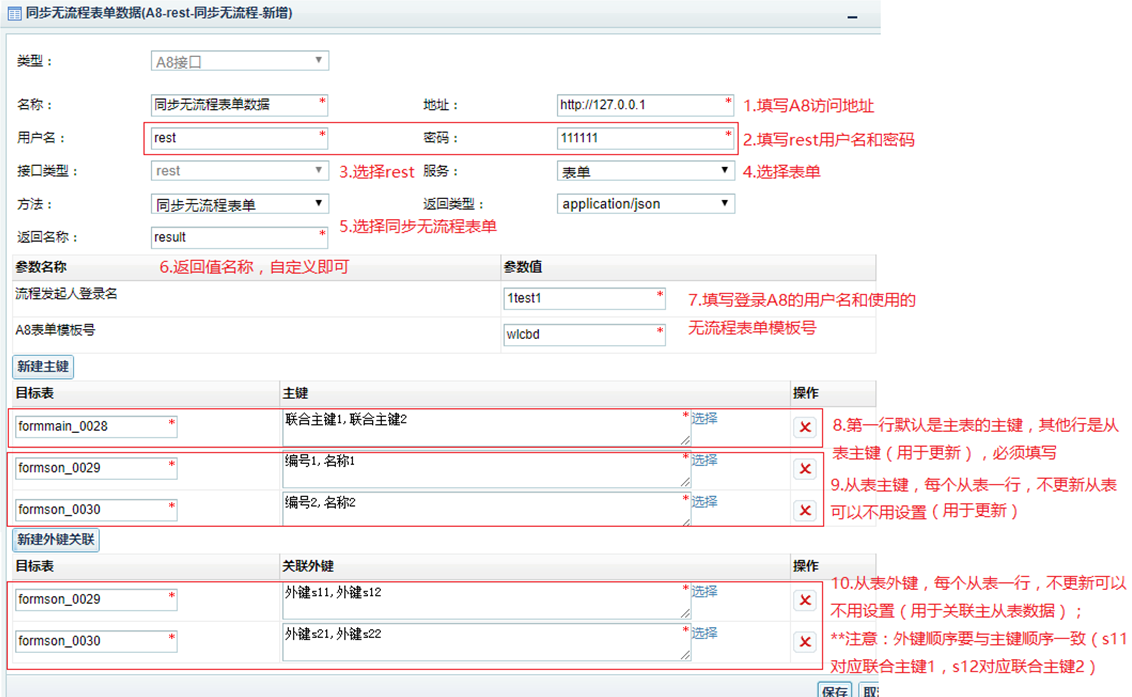Delete the formmain_0028 primary key row
This screenshot has height=697, width=1132.
(804, 427)
